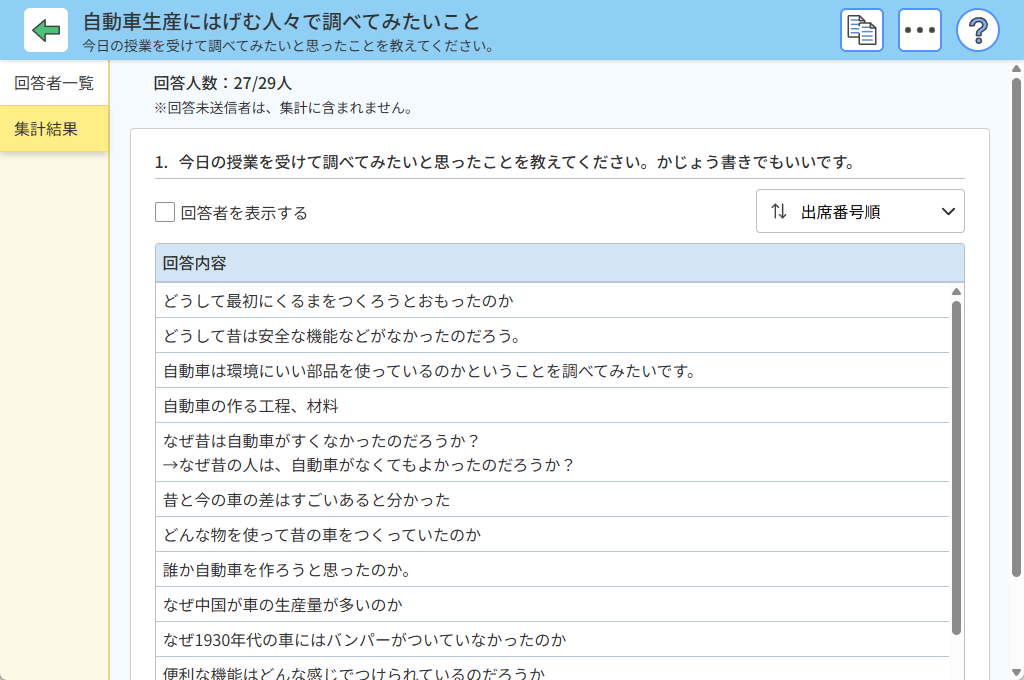This screenshot has width=1024, height=680.
Task: Click the page scrollbar's top arrow
Action: [x=1016, y=69]
